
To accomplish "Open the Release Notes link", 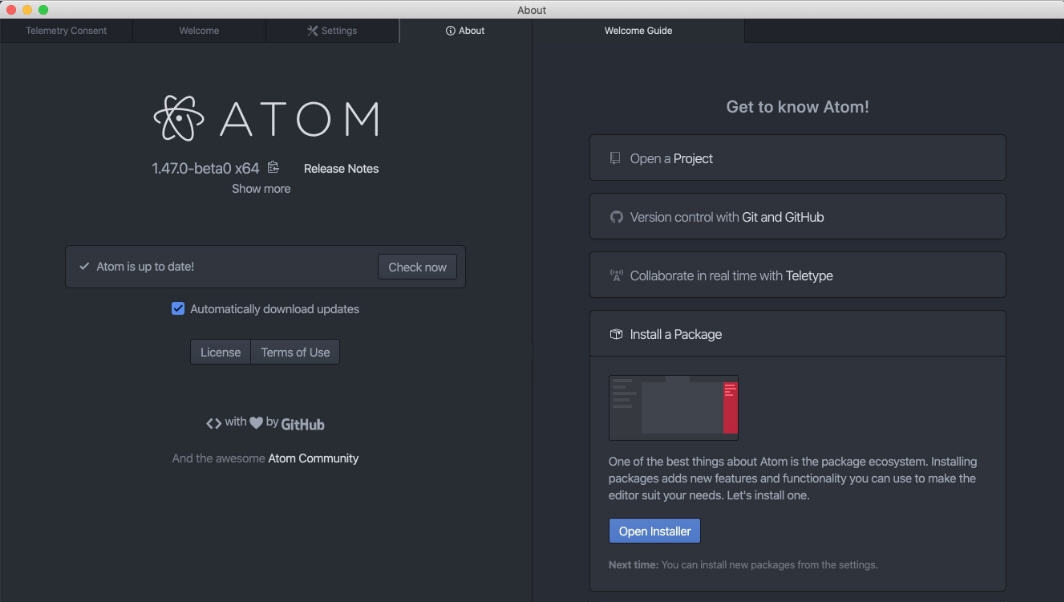I will 340,168.
